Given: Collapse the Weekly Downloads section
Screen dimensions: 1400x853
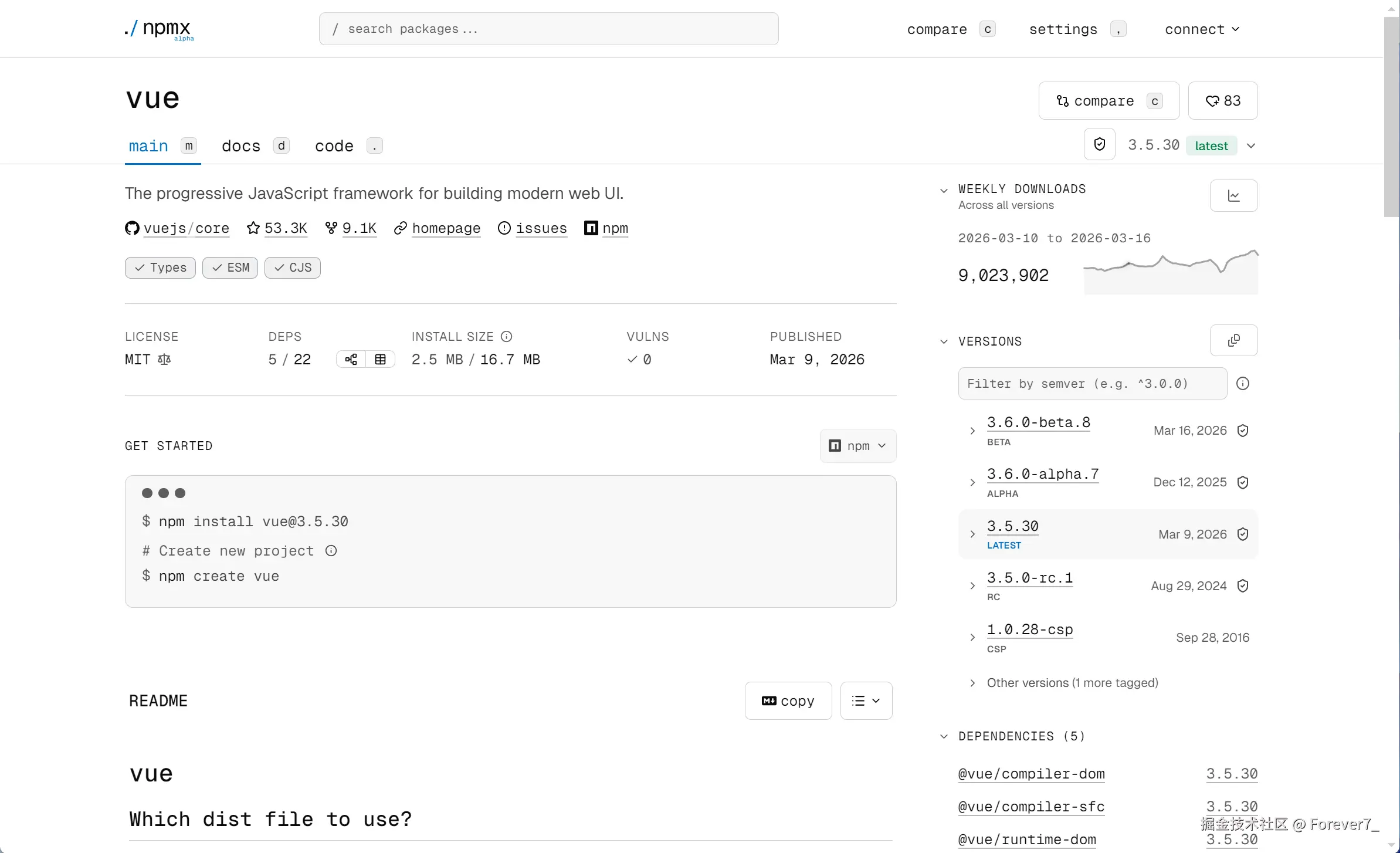Looking at the screenshot, I should coord(944,190).
